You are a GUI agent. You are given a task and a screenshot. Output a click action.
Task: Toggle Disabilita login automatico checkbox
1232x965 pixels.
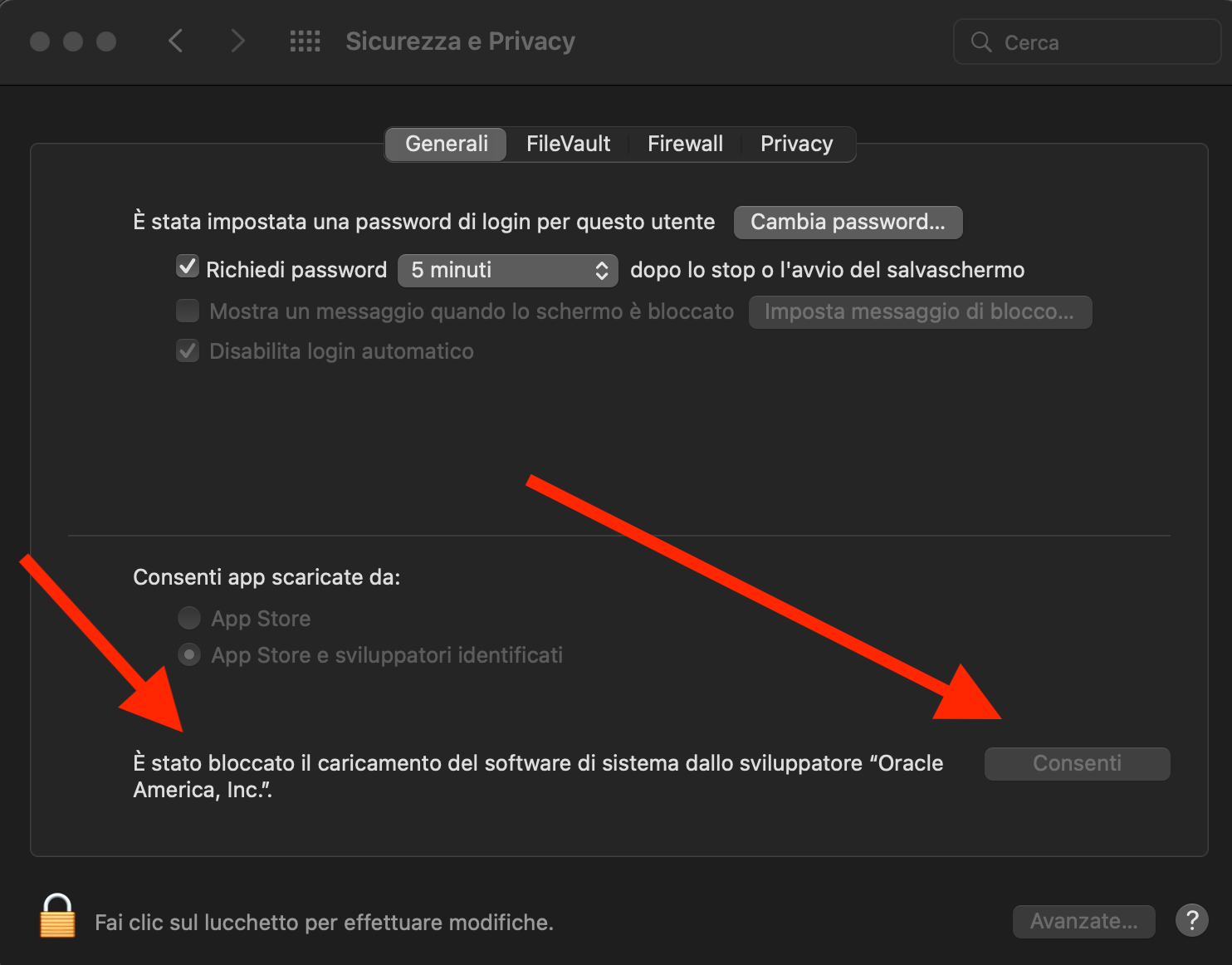click(188, 350)
